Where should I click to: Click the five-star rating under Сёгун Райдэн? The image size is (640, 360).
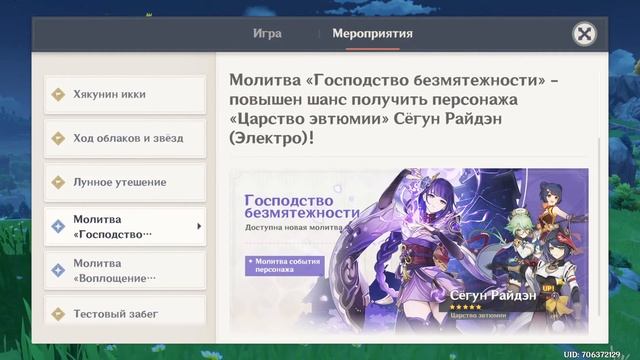point(465,307)
